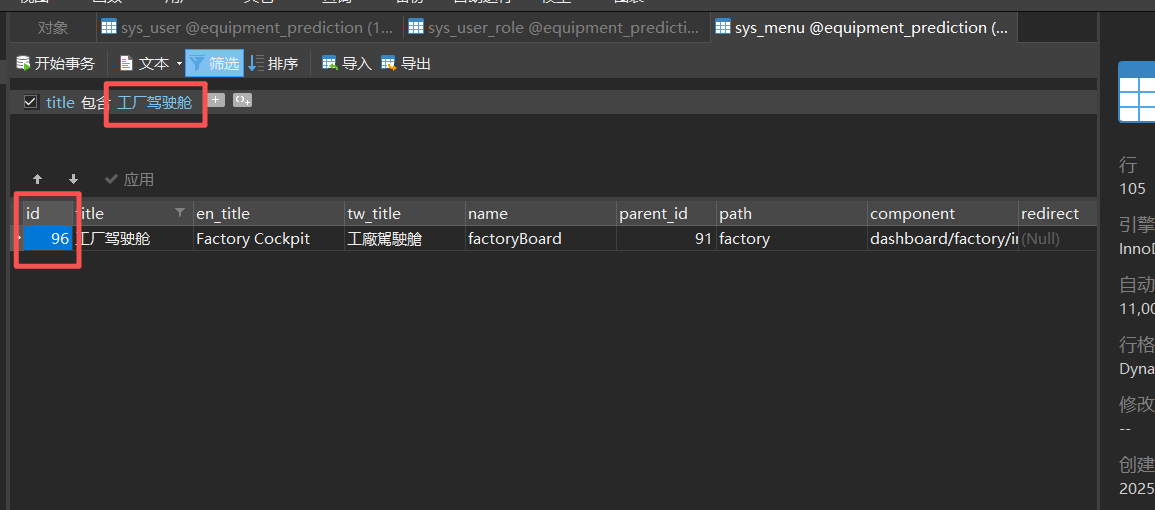
Task: Open the dropdown arrow next to 文本
Action: [x=179, y=64]
